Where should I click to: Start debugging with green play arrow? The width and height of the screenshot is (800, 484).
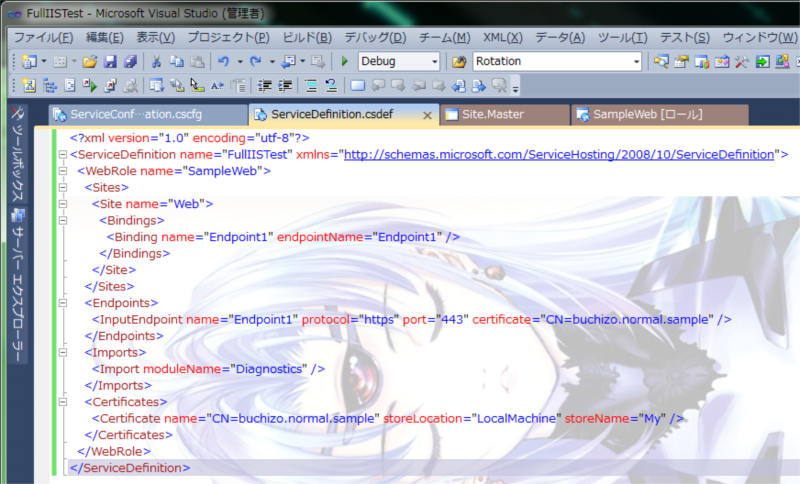point(344,62)
